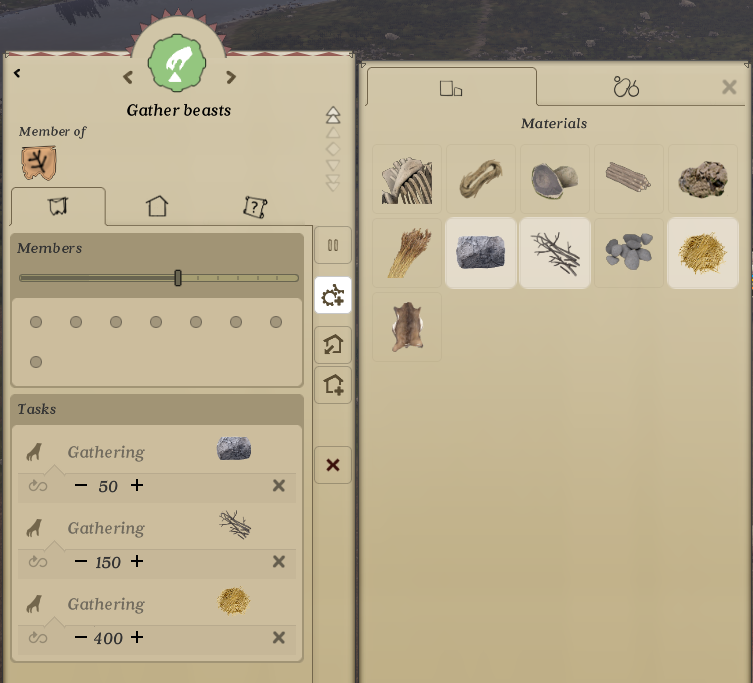Click the add building house-plus icon
Image resolution: width=753 pixels, height=683 pixels.
(x=333, y=385)
